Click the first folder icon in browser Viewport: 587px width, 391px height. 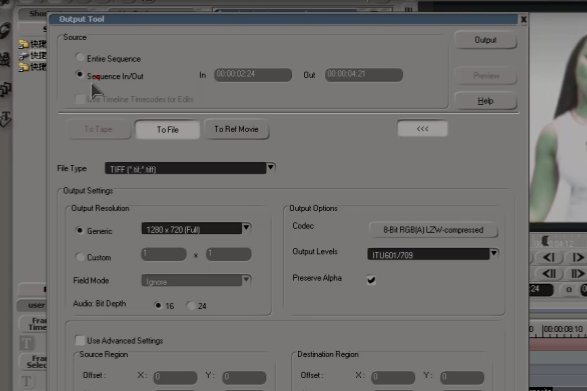tap(24, 44)
